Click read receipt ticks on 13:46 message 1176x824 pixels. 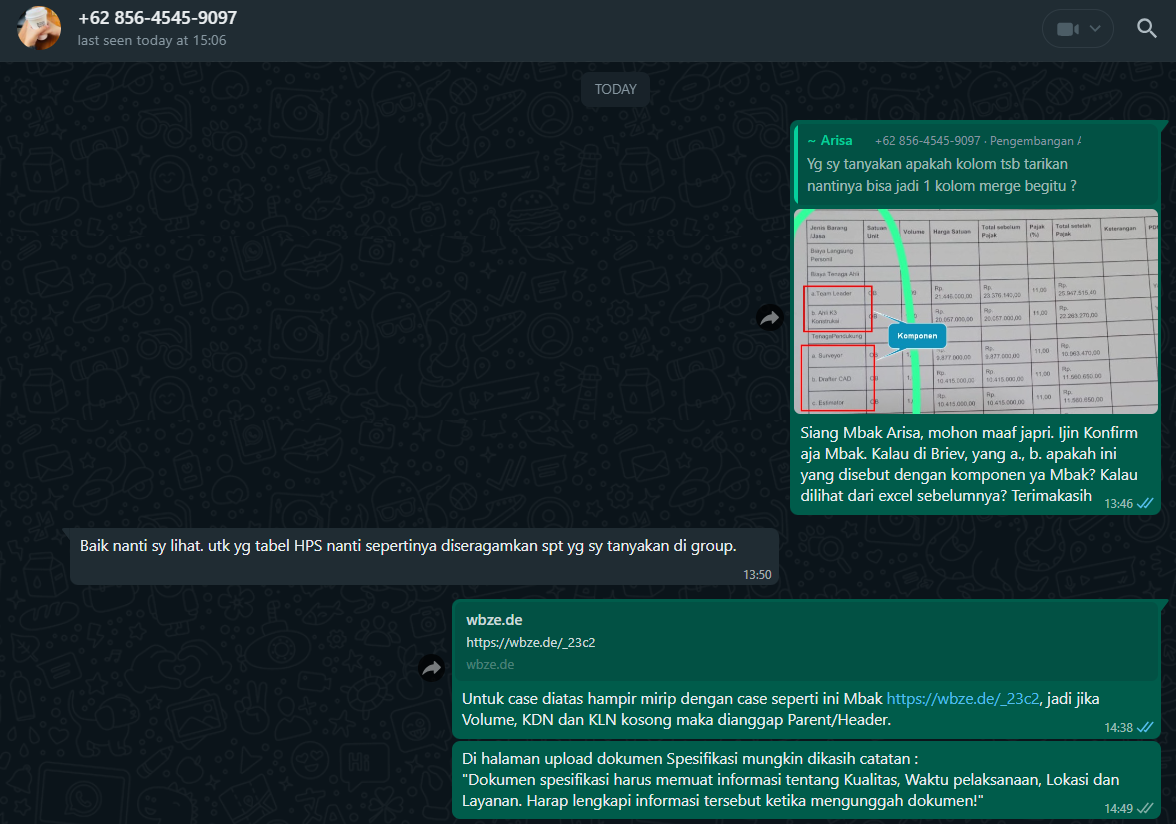(1147, 504)
